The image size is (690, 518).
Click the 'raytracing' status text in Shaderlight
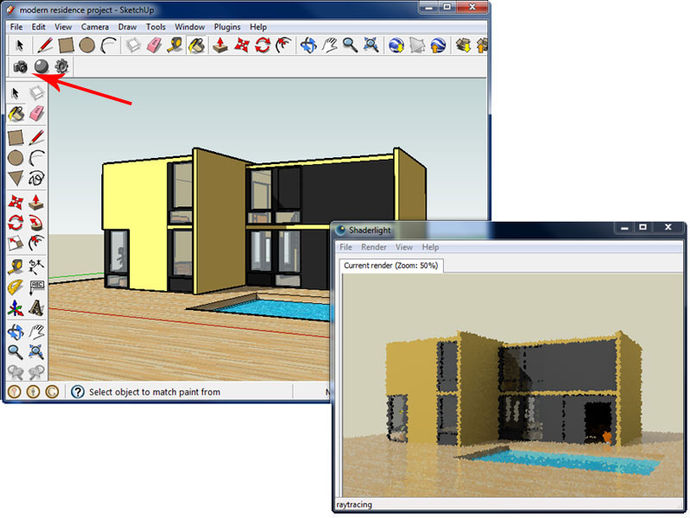(x=354, y=505)
